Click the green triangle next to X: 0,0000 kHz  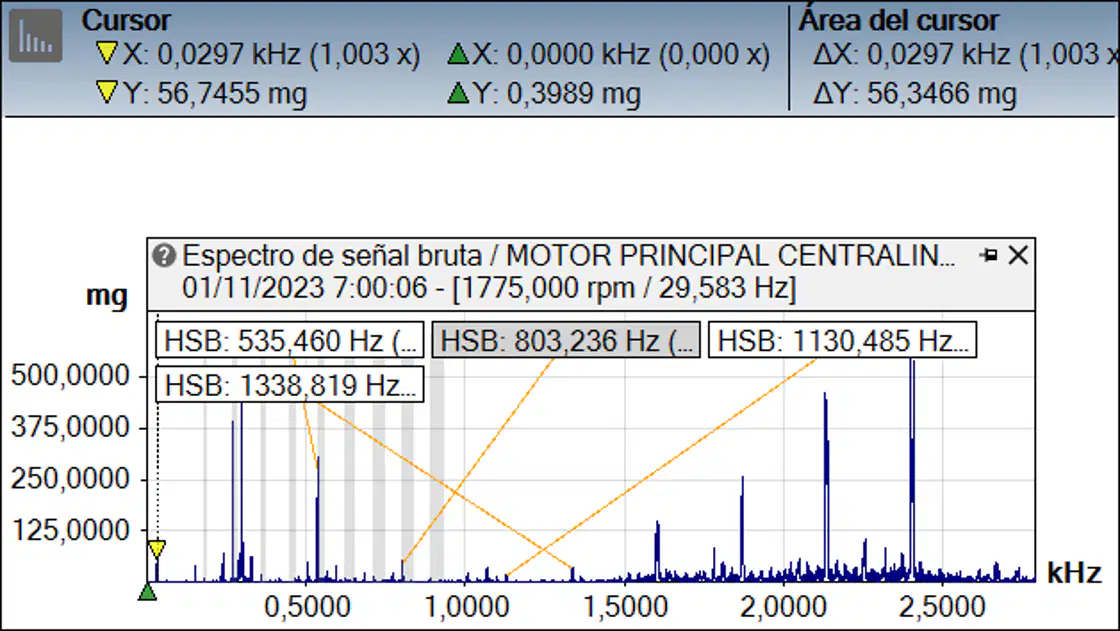click(458, 53)
